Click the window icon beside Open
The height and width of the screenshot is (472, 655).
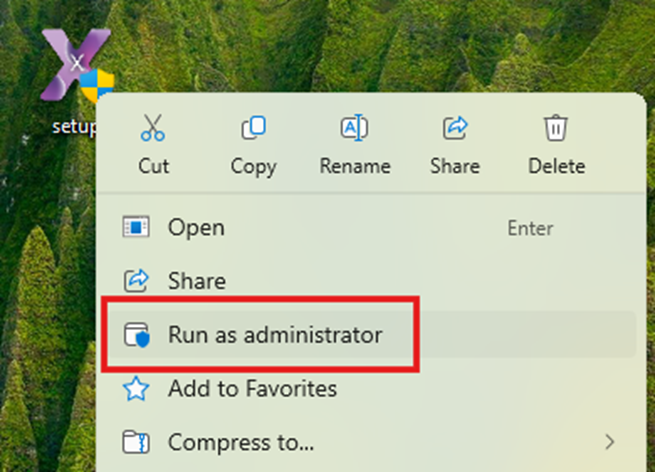click(x=135, y=228)
